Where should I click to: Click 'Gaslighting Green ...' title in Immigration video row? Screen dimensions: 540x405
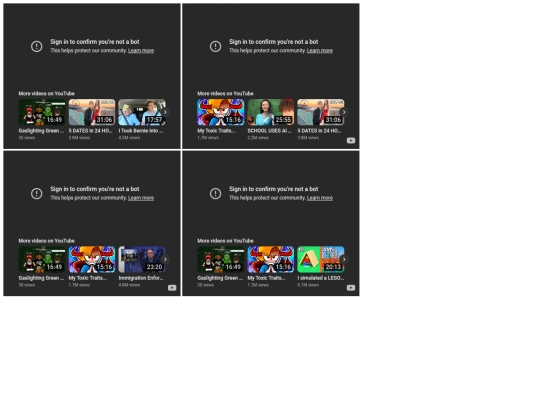[41, 278]
